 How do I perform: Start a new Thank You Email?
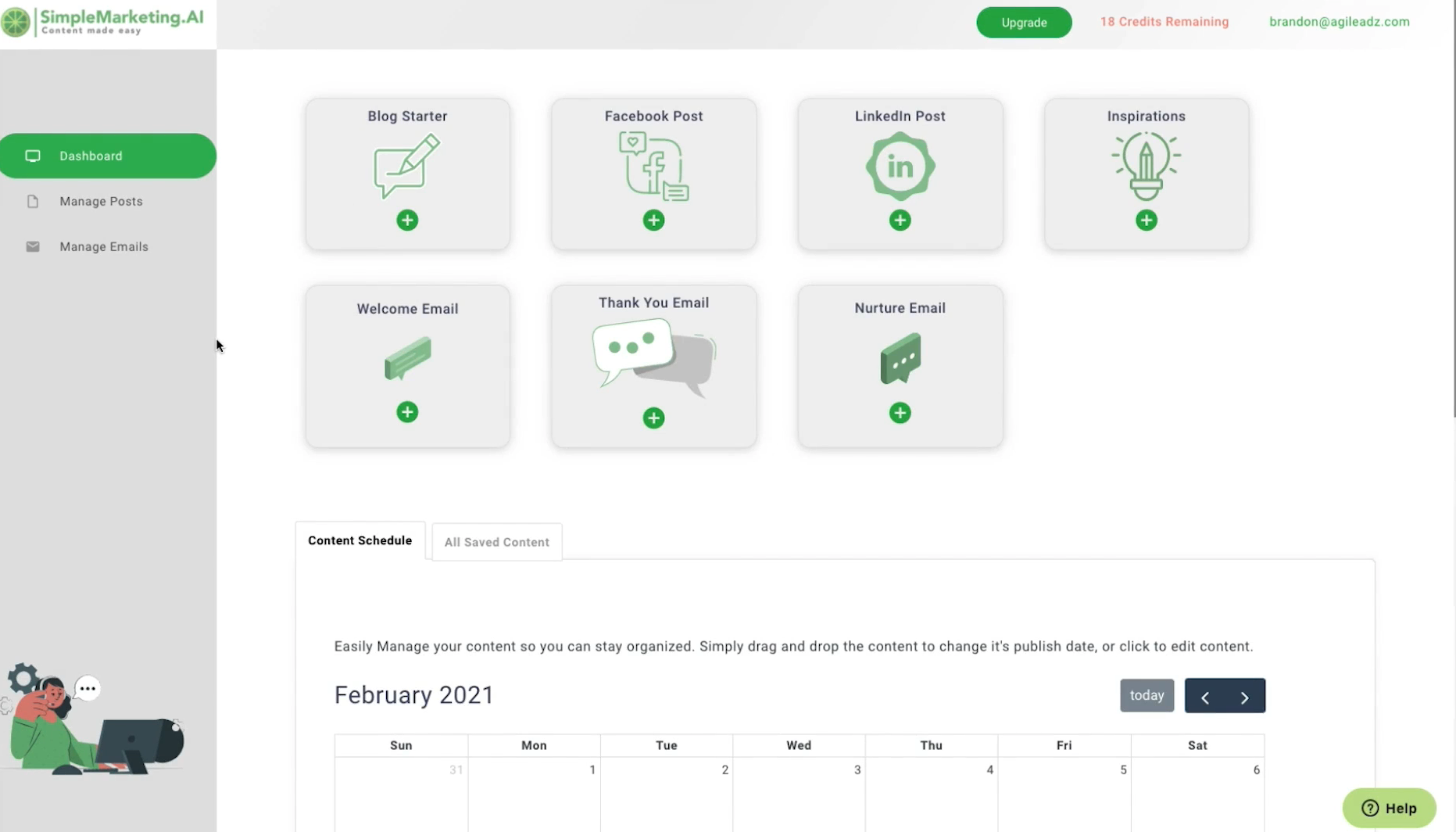(653, 418)
